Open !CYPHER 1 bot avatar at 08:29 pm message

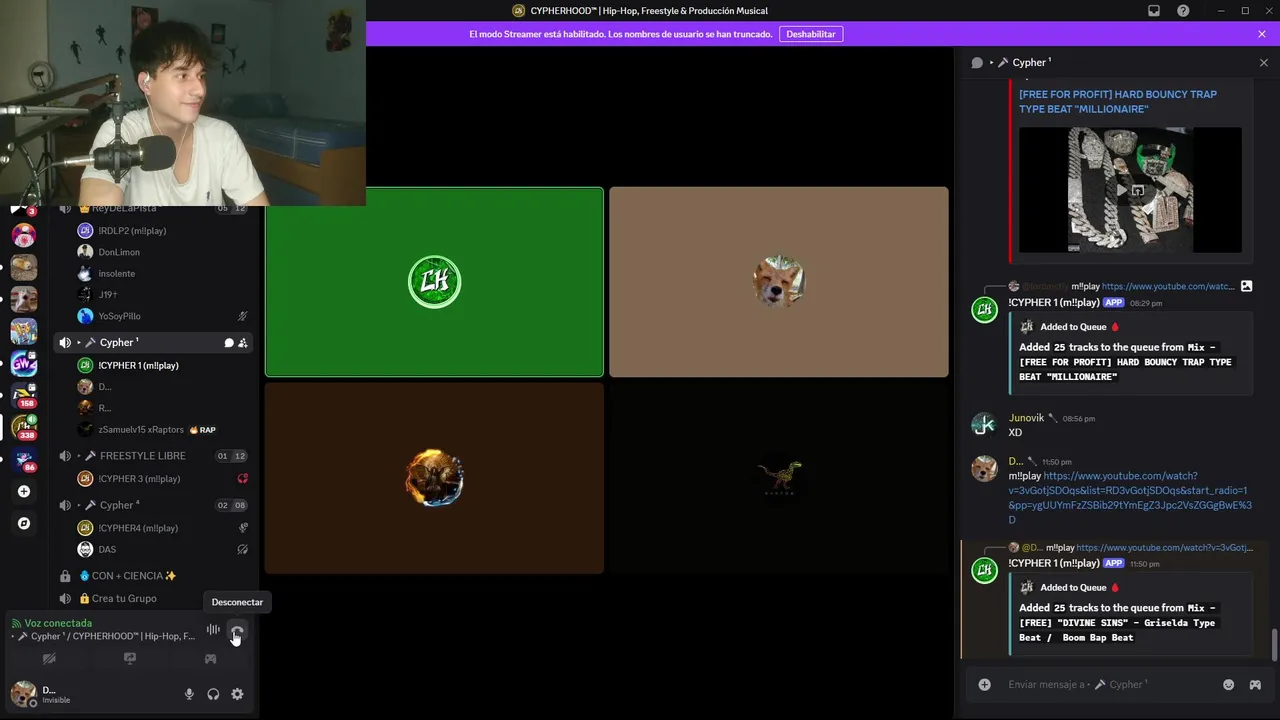coord(985,309)
